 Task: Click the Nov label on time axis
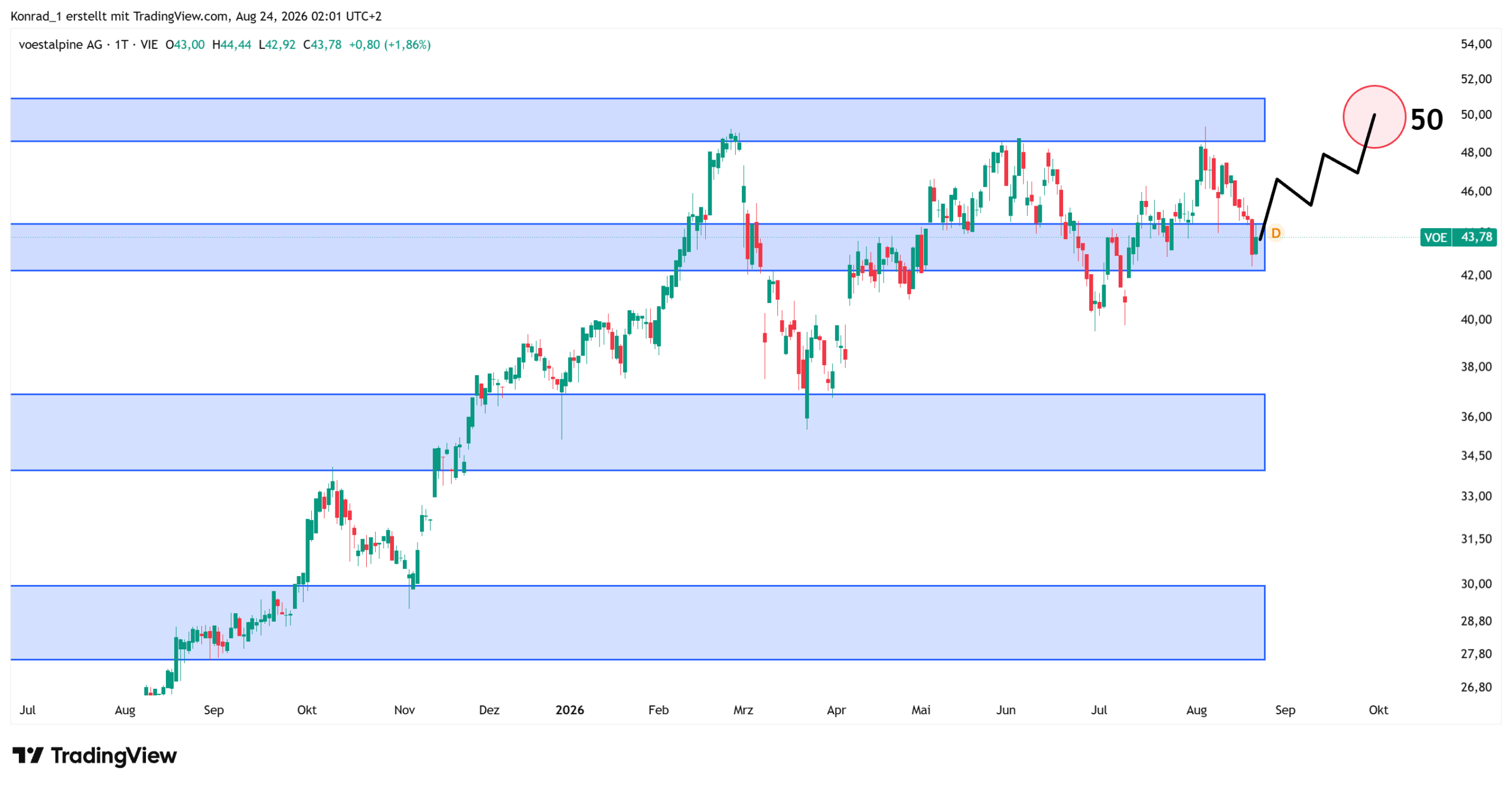click(x=404, y=710)
